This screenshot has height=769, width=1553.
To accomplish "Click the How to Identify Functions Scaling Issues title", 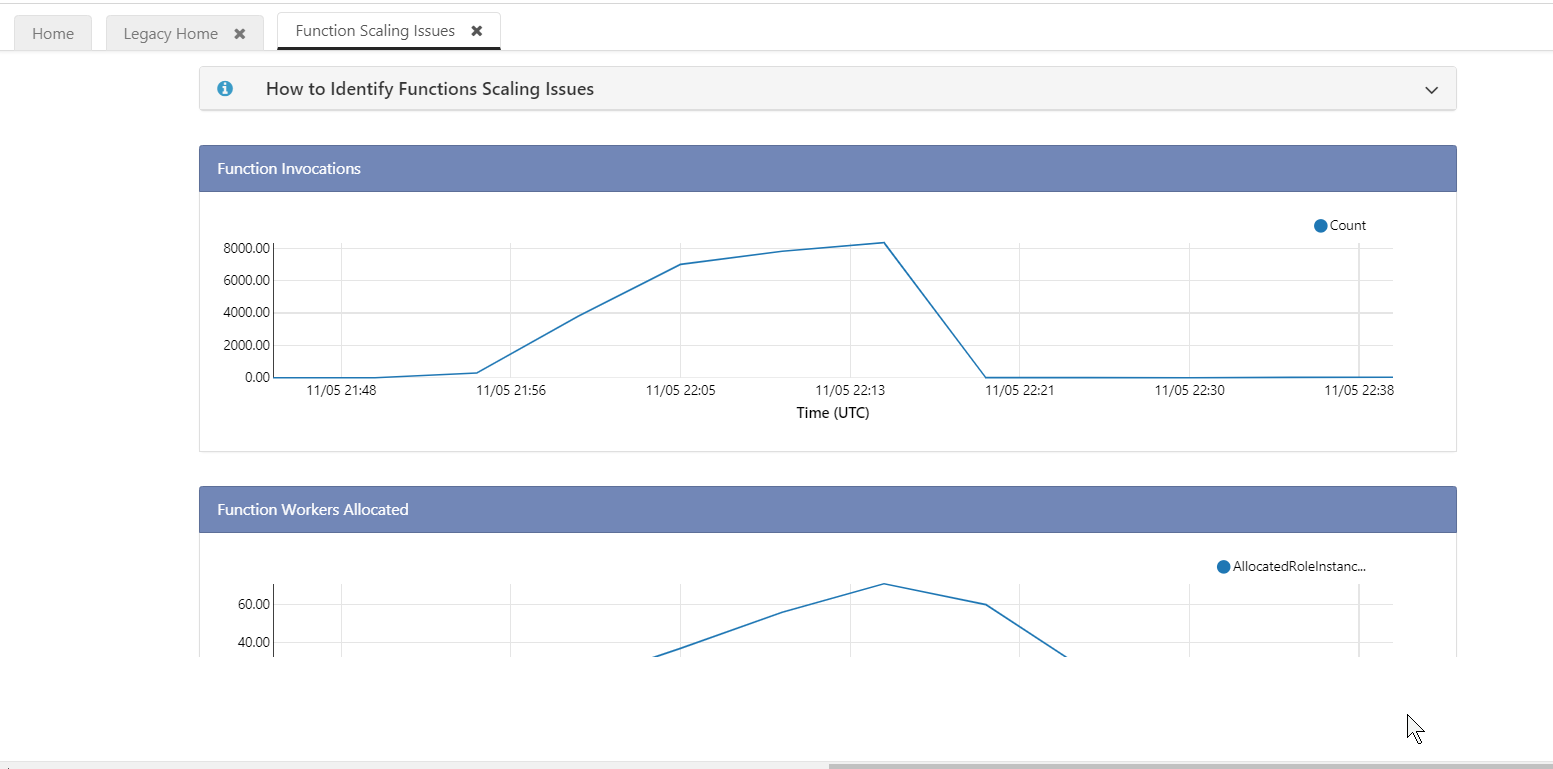I will point(429,88).
